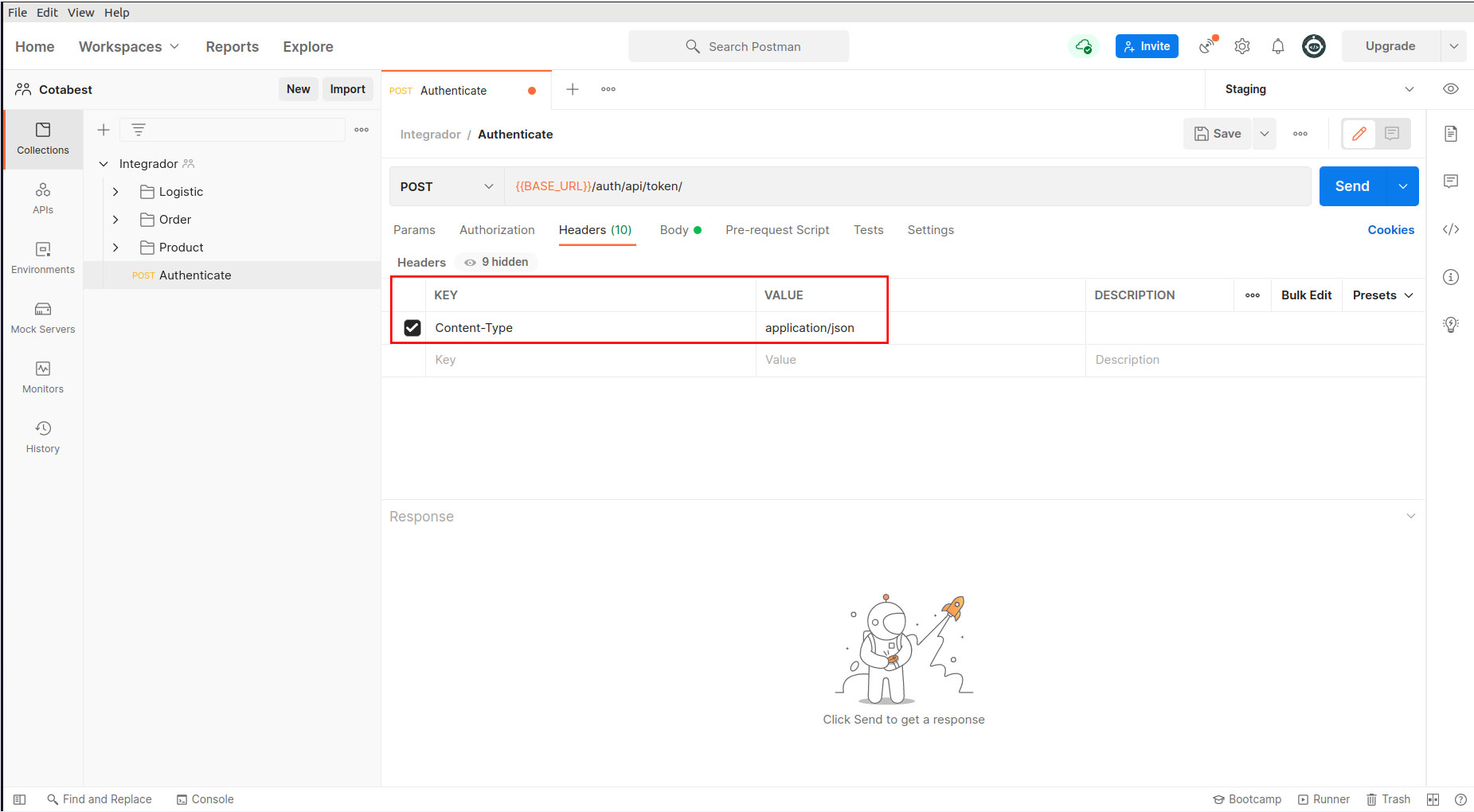Switch to the Authorization tab

pyautogui.click(x=497, y=230)
